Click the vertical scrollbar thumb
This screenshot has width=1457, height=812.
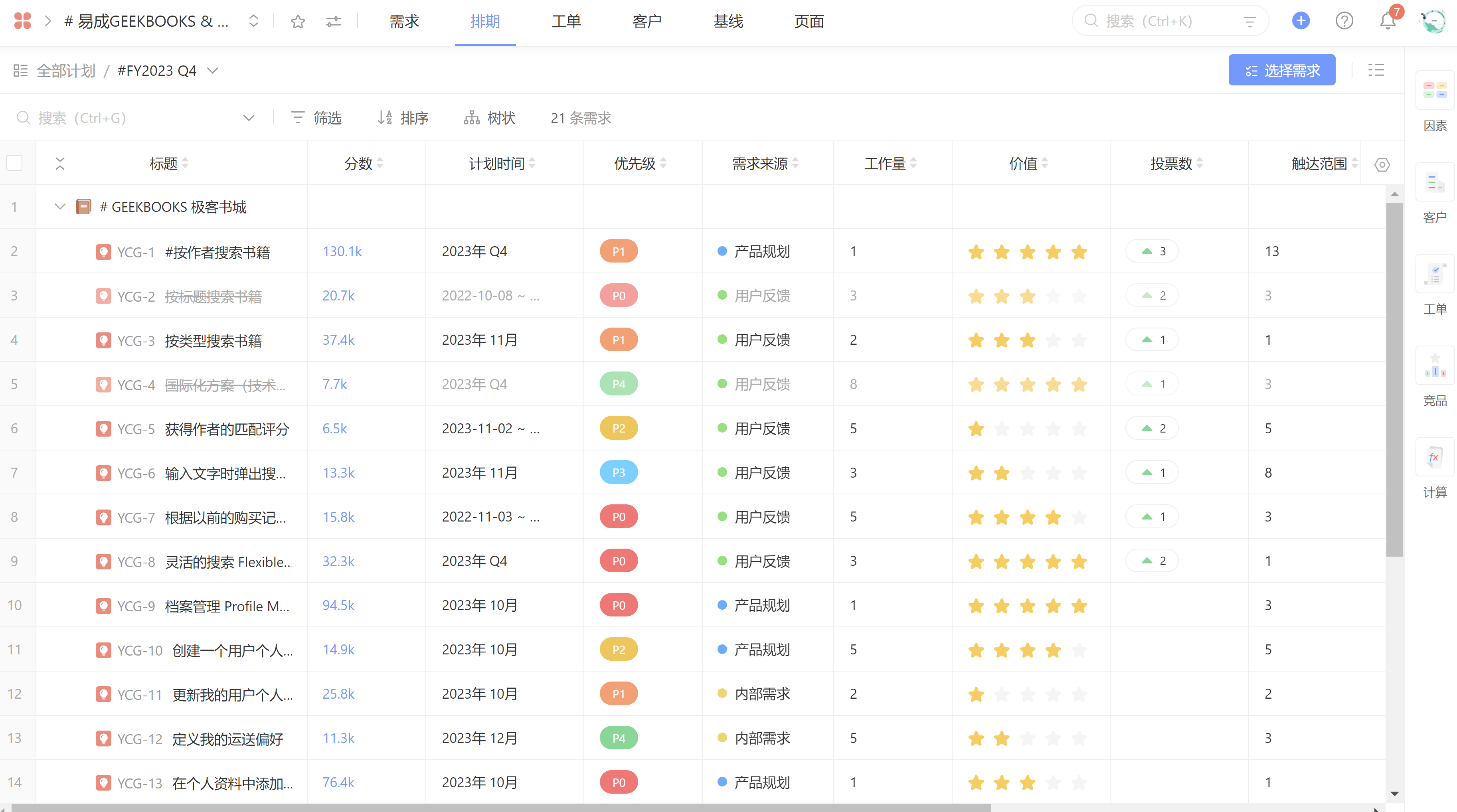tap(1394, 380)
